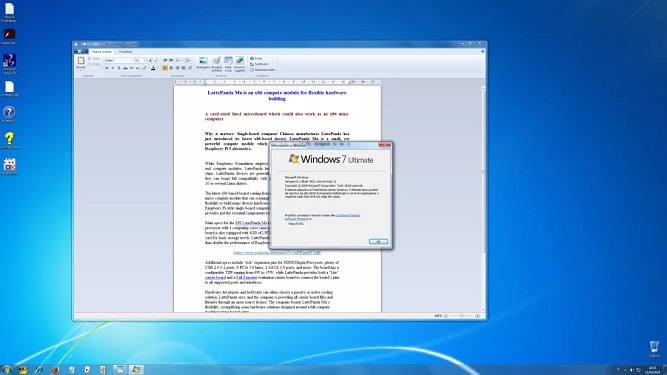This screenshot has width=667, height=375.
Task: Select justify text alignment
Action: (183, 68)
